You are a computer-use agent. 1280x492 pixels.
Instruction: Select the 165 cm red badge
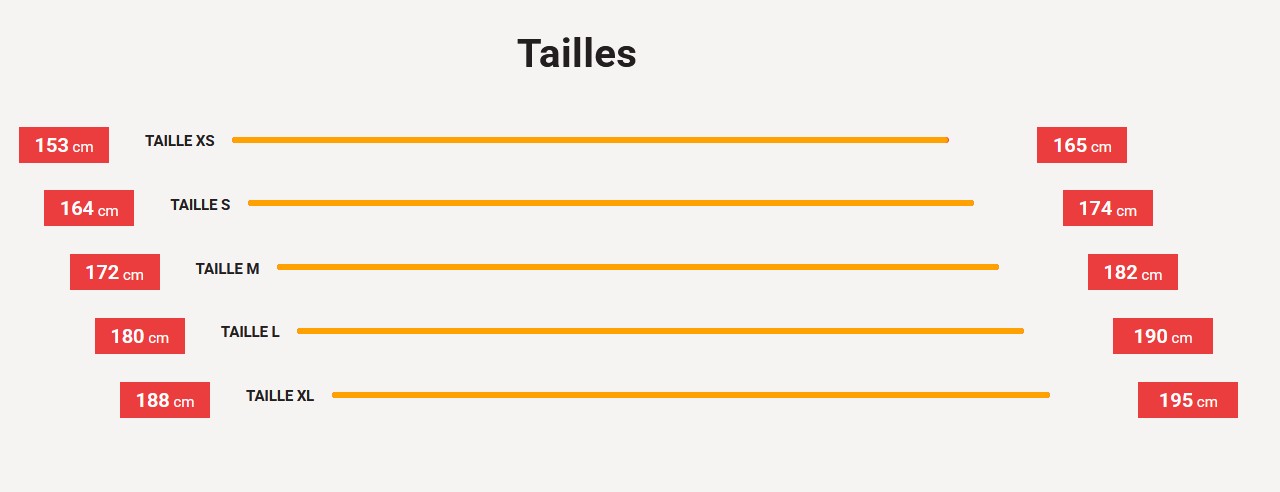tap(1081, 145)
